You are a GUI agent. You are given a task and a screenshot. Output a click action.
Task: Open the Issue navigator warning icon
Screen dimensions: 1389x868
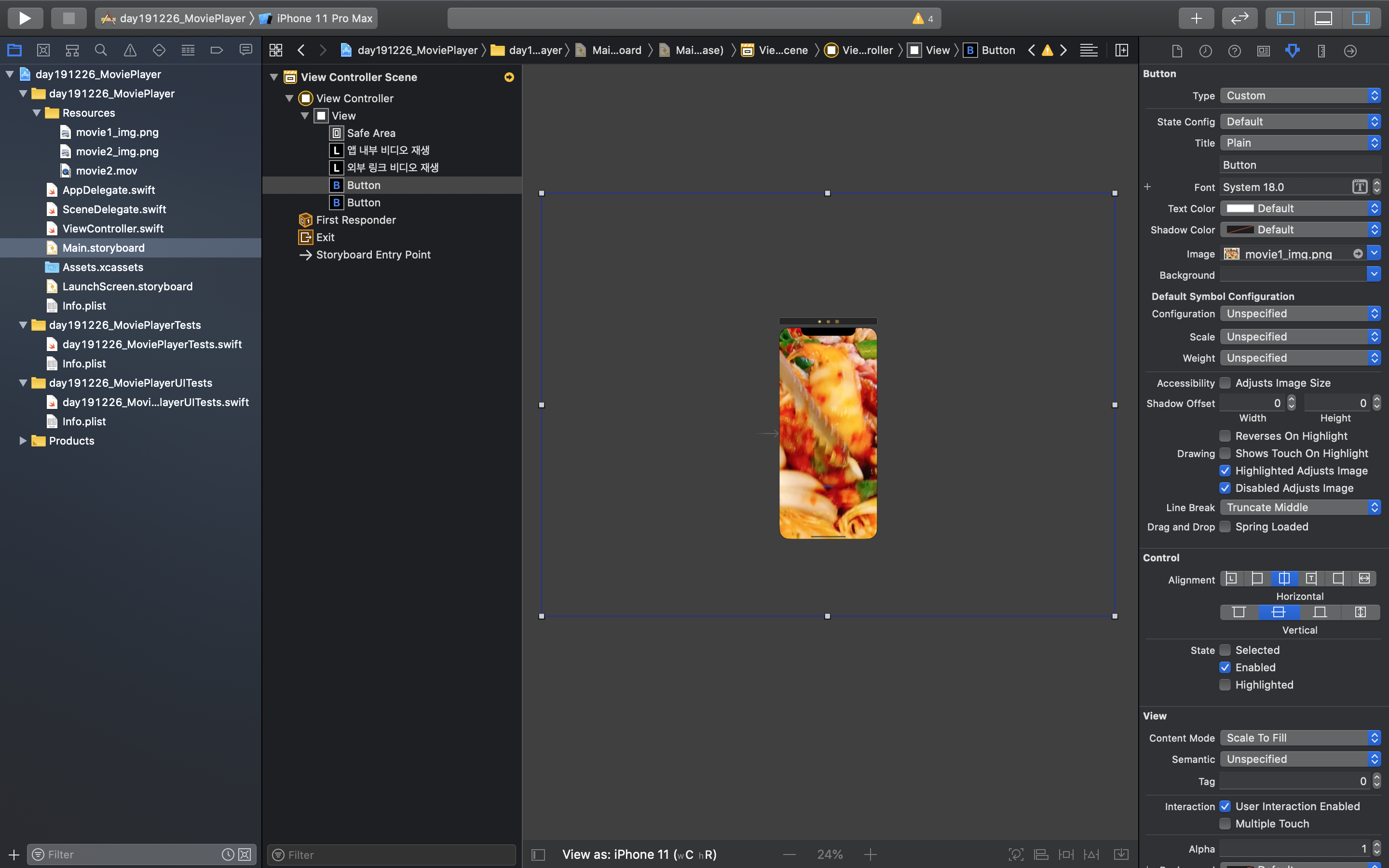coord(130,51)
